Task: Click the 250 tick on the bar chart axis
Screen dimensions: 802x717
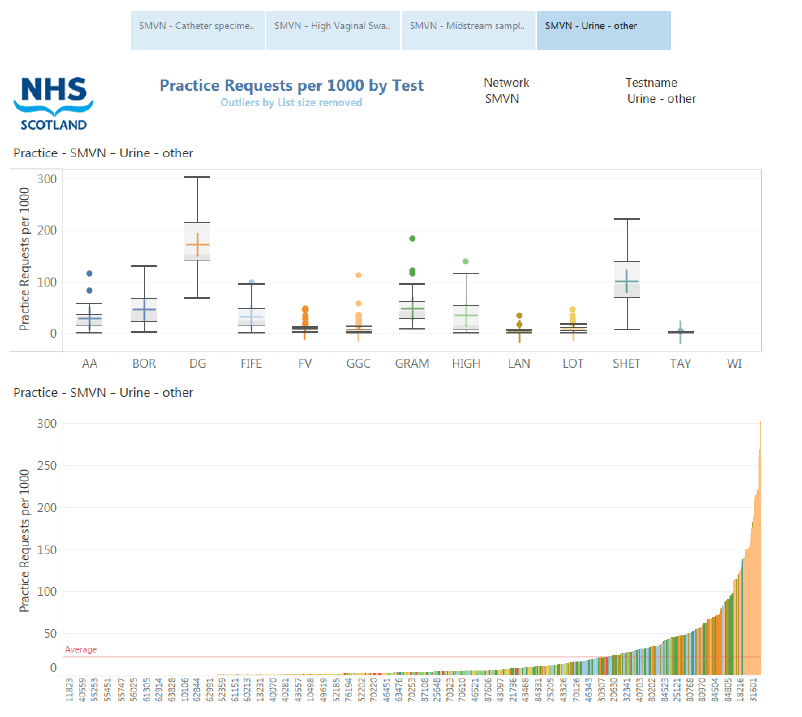Action: coord(47,465)
